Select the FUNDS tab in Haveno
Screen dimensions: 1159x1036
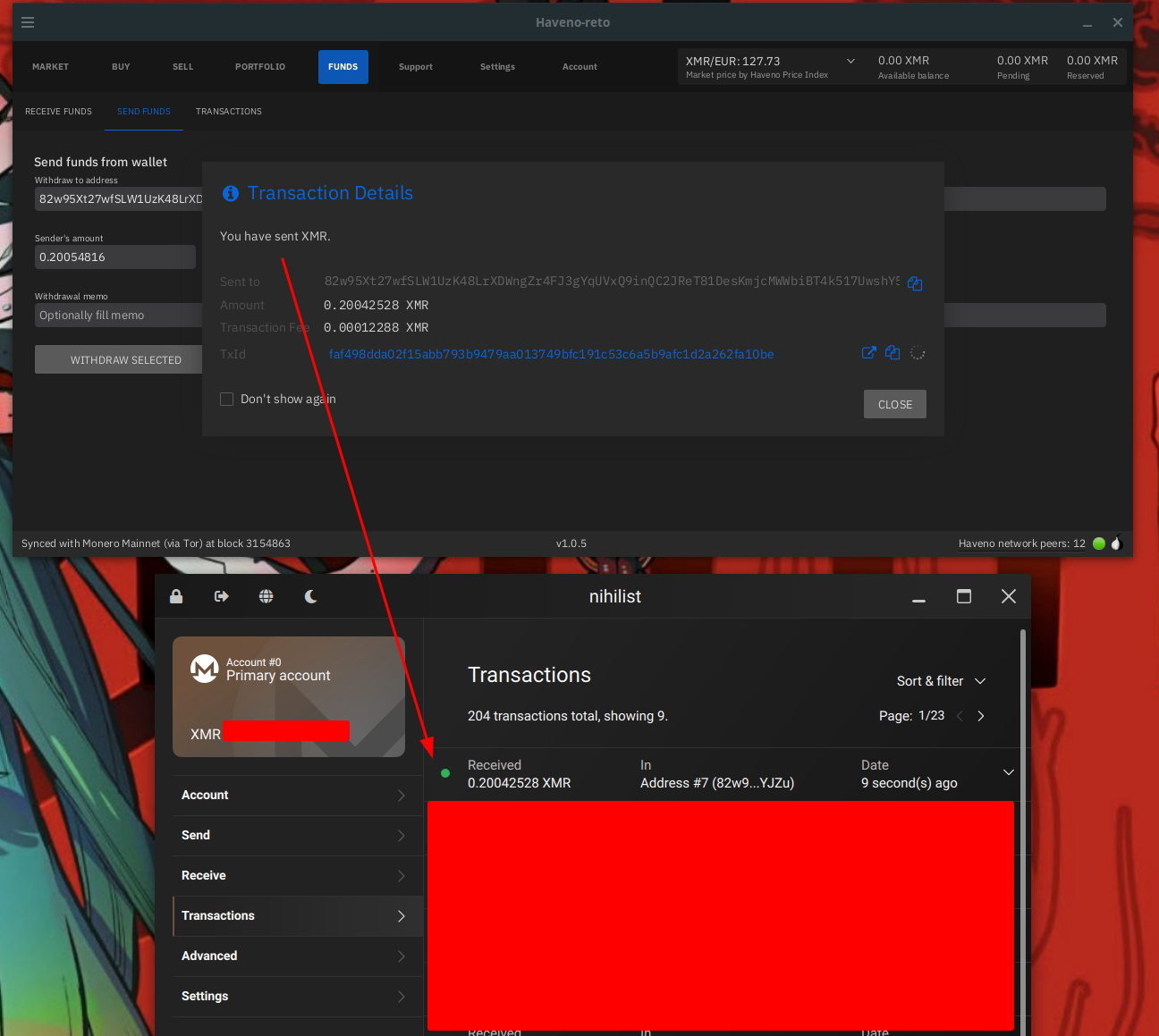343,67
